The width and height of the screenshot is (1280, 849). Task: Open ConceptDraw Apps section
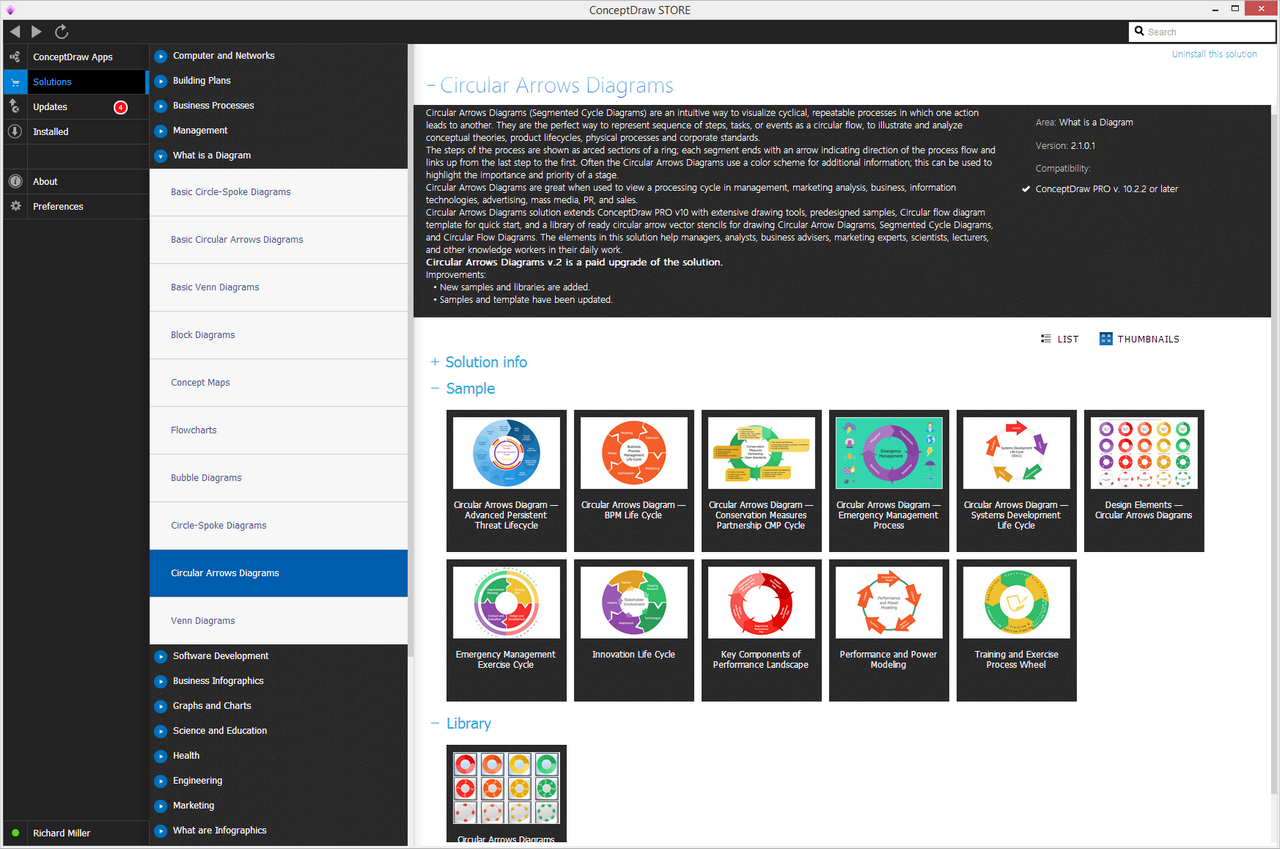tap(74, 57)
